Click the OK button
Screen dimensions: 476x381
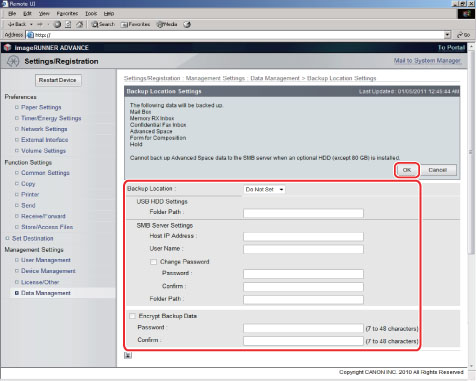click(x=407, y=170)
